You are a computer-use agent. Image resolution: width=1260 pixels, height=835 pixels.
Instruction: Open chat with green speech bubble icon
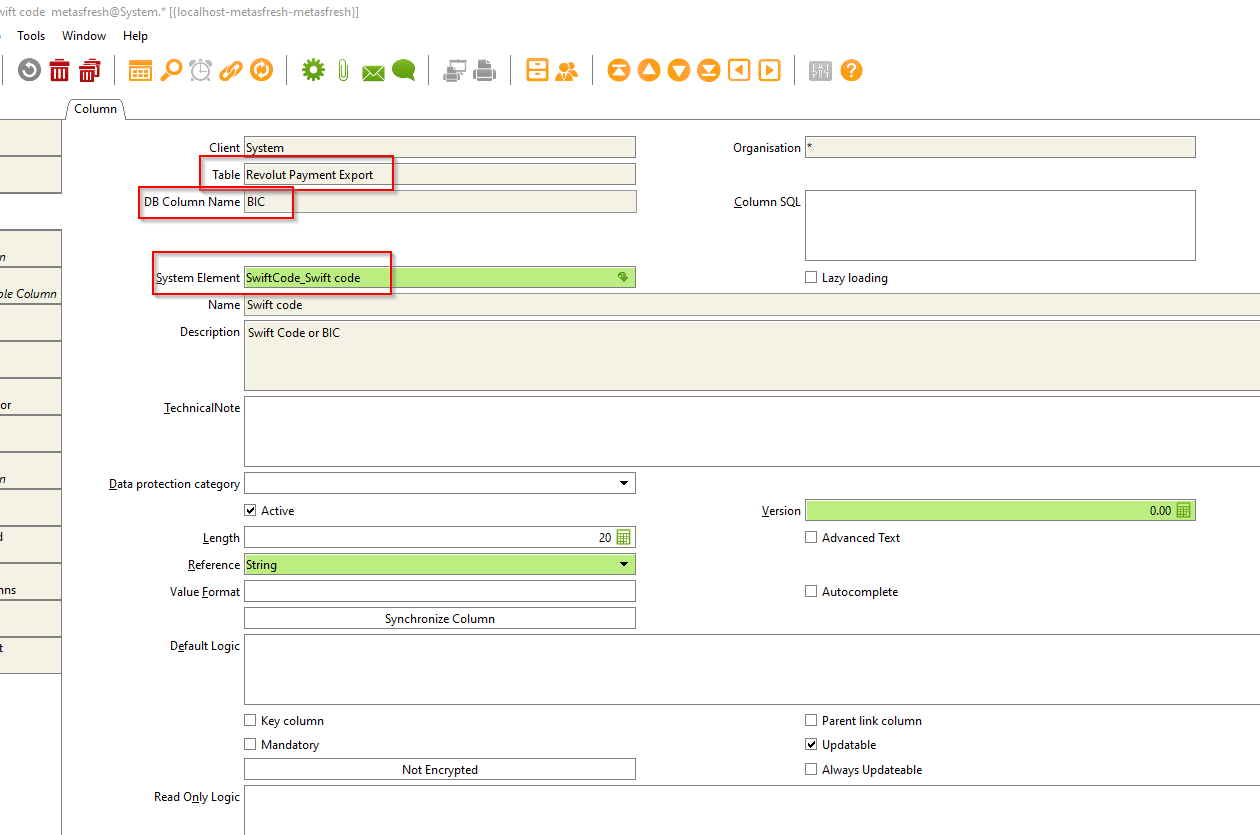(x=403, y=70)
